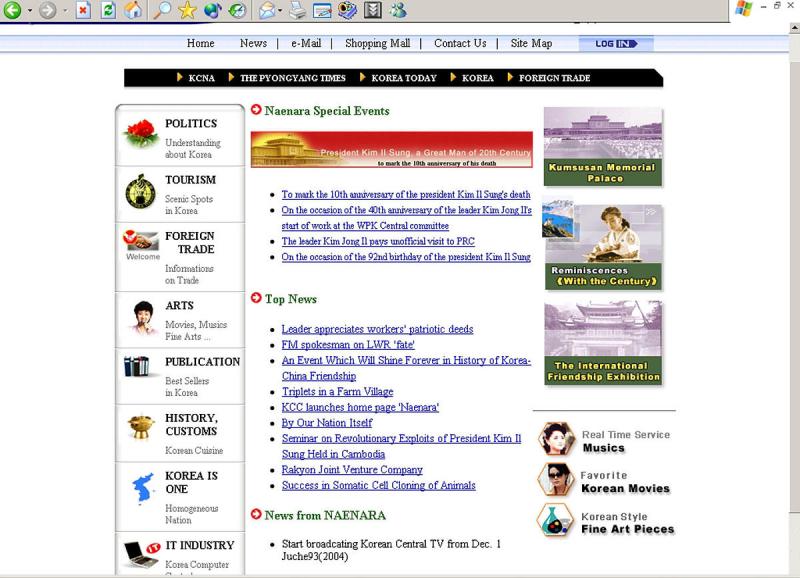Open Contact Us in the top navigation
Screen dimensions: 800x578
coord(460,43)
